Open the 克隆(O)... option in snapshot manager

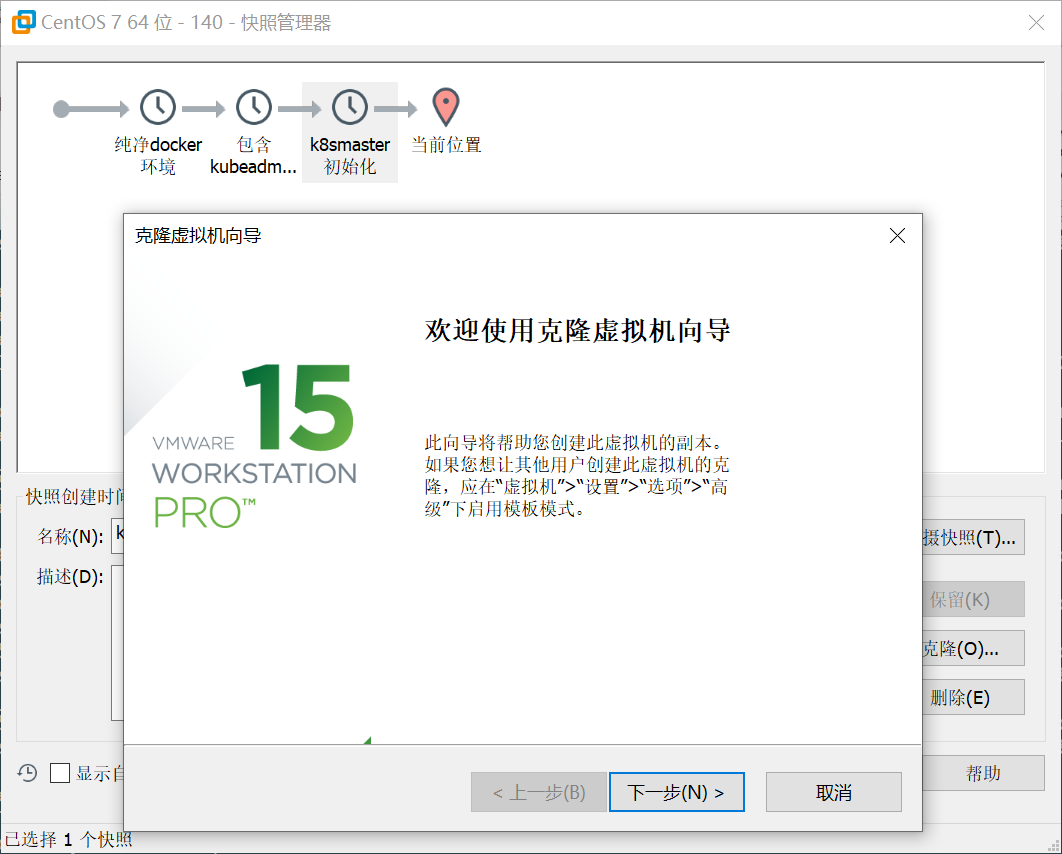(972, 649)
